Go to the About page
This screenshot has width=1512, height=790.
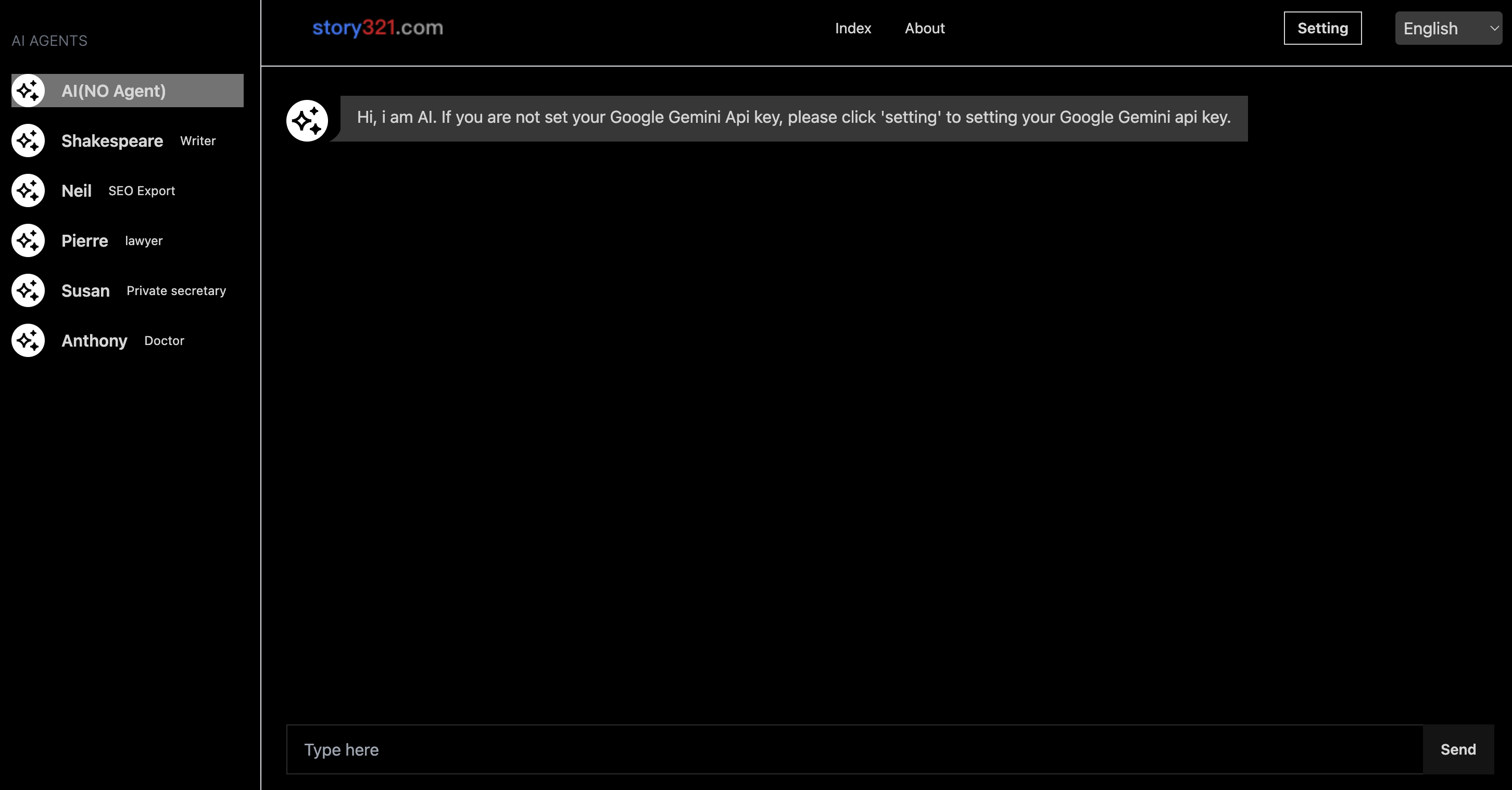coord(925,28)
